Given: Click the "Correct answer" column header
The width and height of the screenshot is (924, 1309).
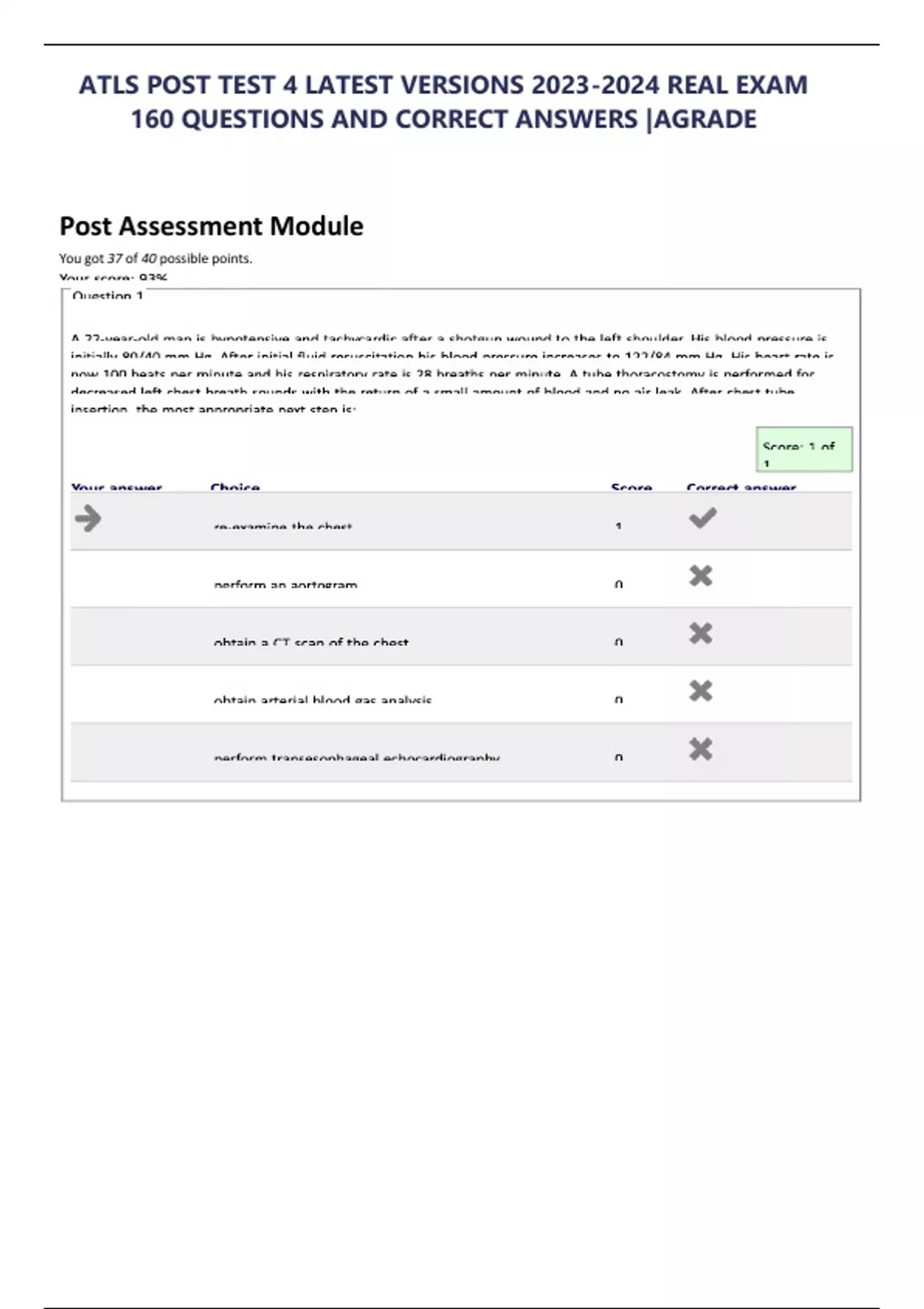Looking at the screenshot, I should pyautogui.click(x=741, y=487).
